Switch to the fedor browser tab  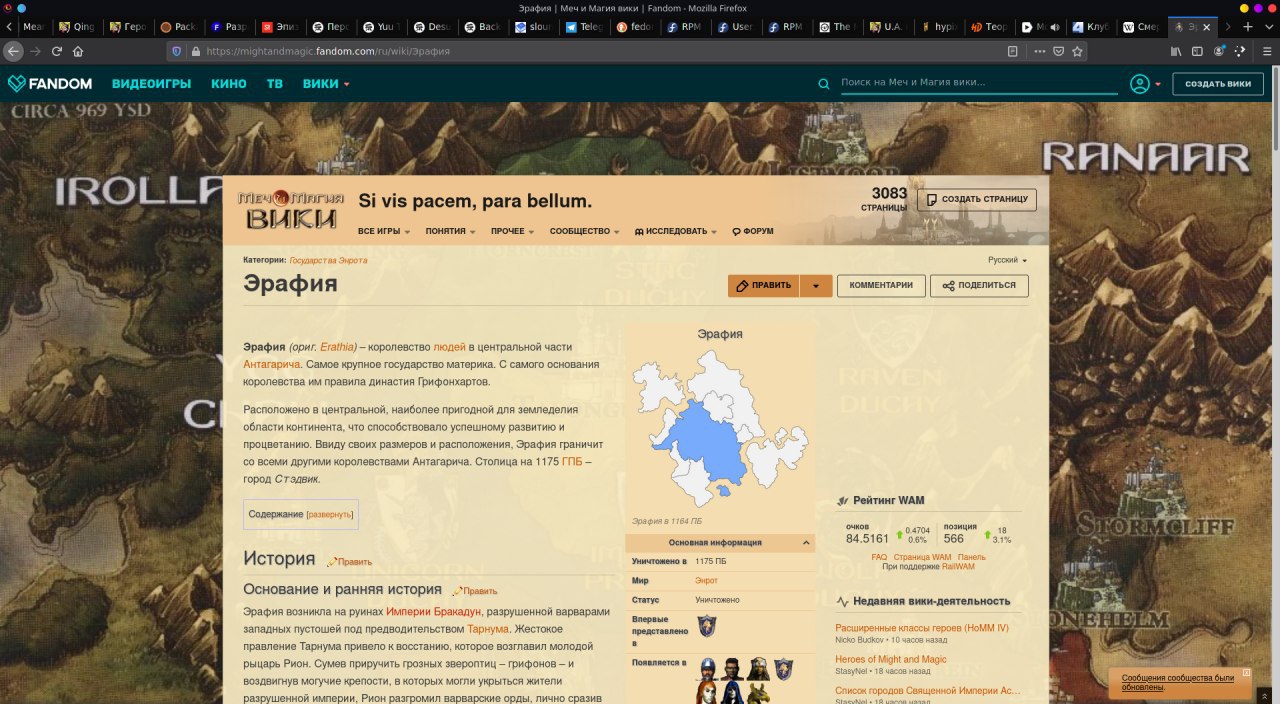[x=635, y=27]
